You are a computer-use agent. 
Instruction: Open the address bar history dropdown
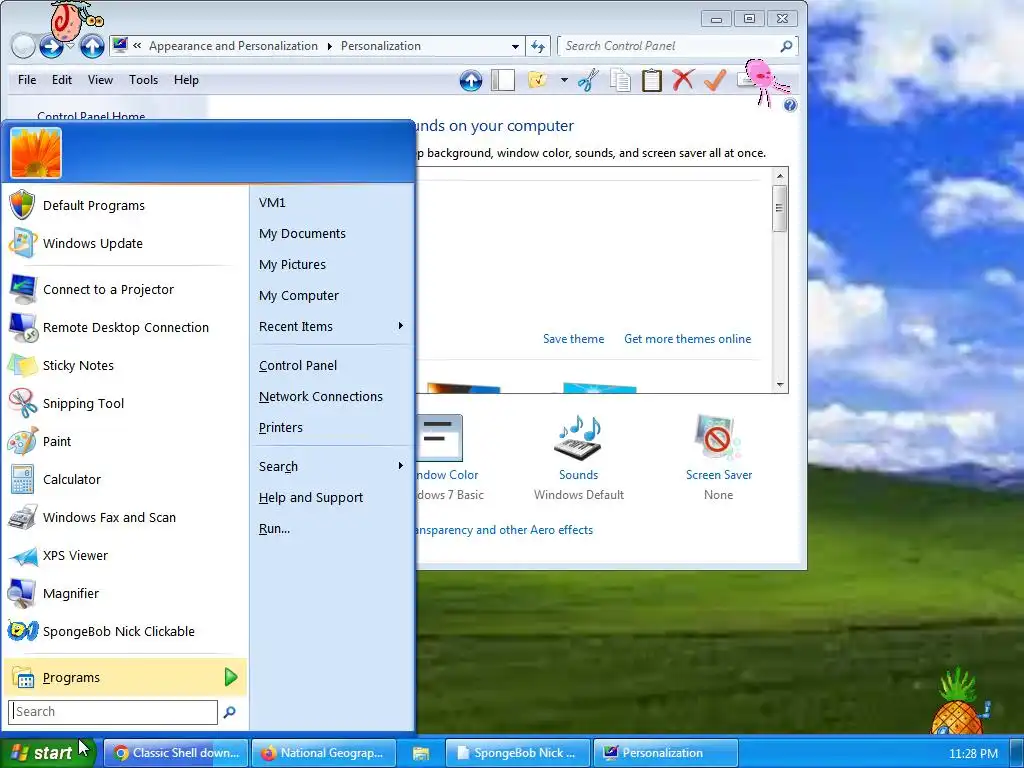[515, 46]
